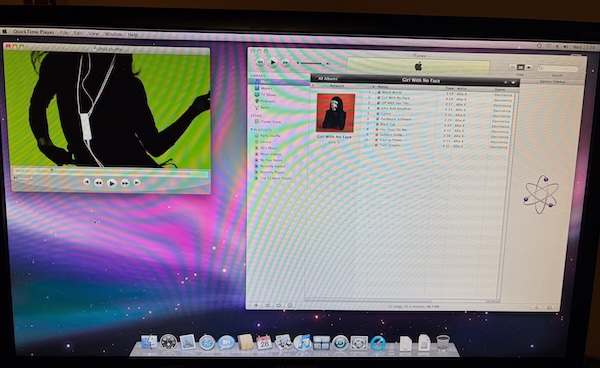Toggle repeat at bottom of iTunes
Viewport: 600px width, 368px height.
(279, 305)
